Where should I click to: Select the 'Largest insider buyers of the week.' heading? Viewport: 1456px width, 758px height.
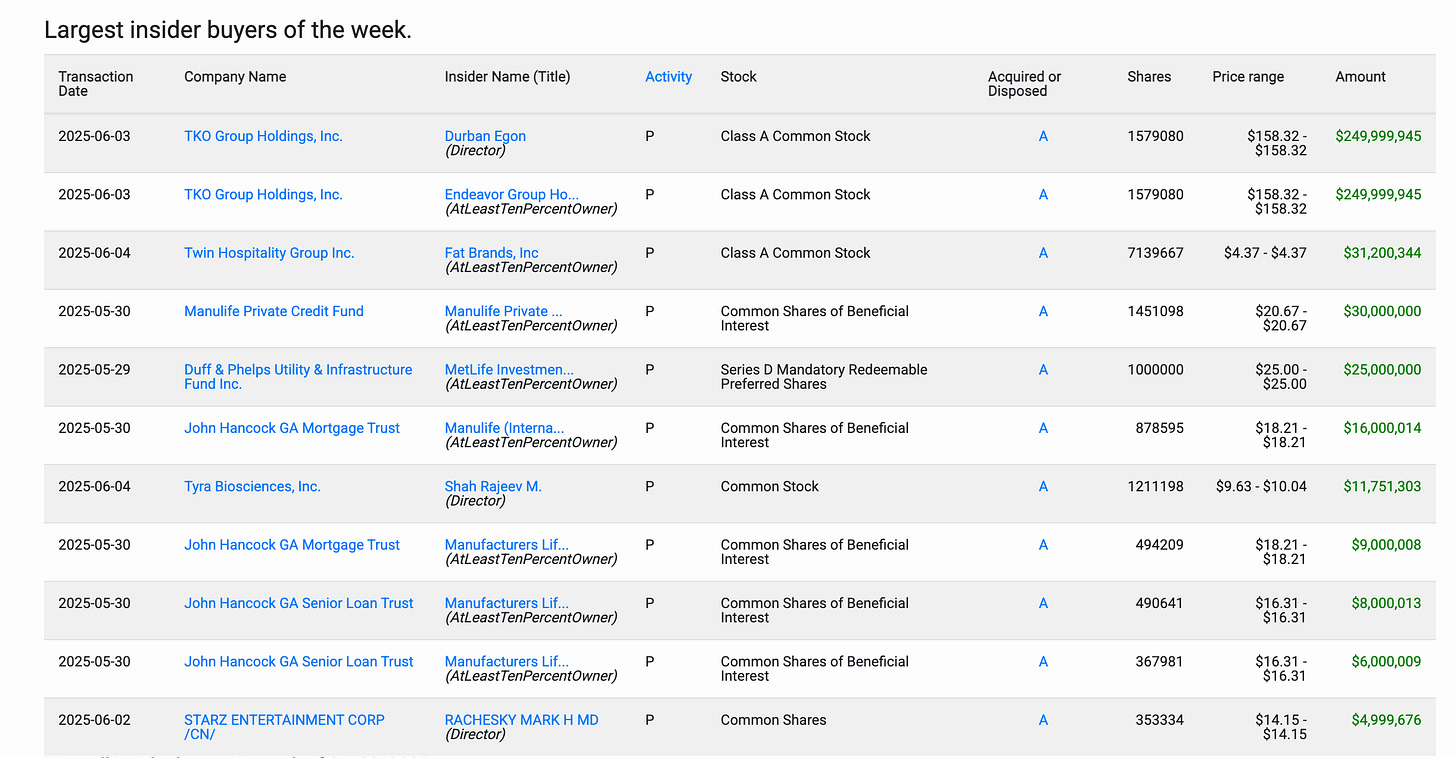coord(228,30)
